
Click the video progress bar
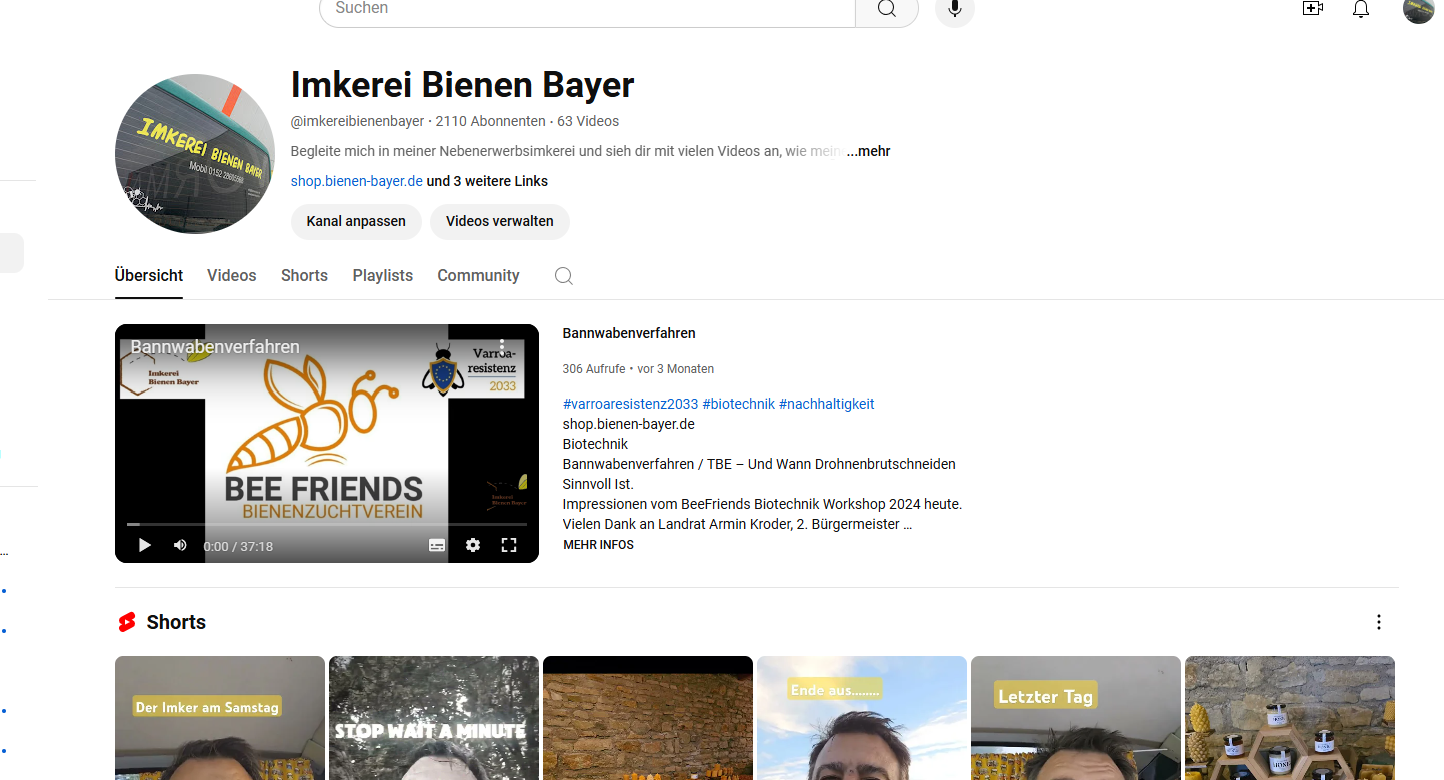pyautogui.click(x=327, y=524)
